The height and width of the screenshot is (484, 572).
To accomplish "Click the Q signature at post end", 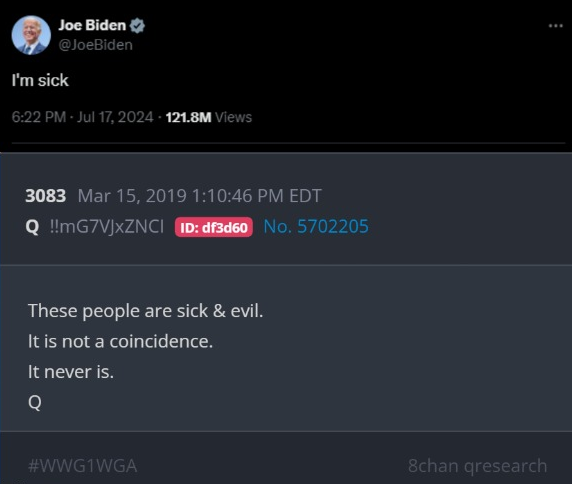I will coord(35,402).
